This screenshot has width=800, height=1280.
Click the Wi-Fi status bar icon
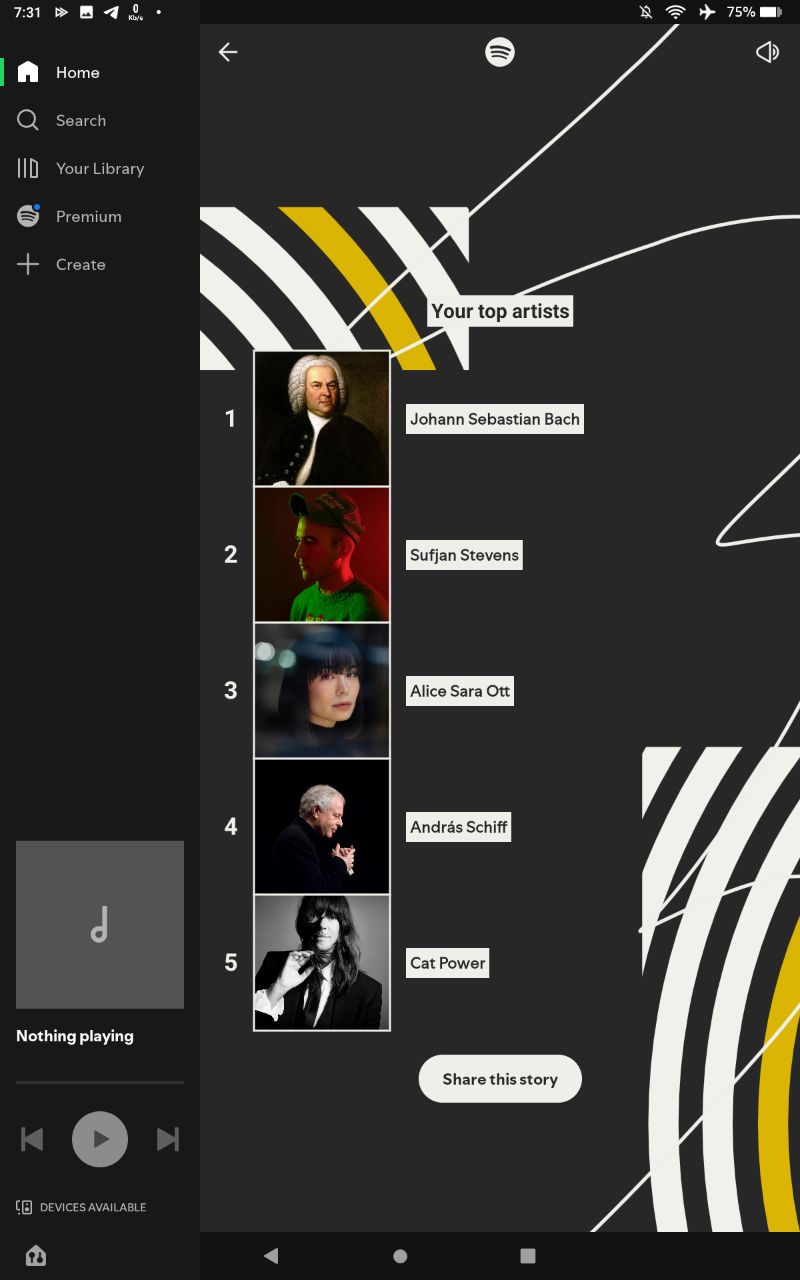[676, 12]
